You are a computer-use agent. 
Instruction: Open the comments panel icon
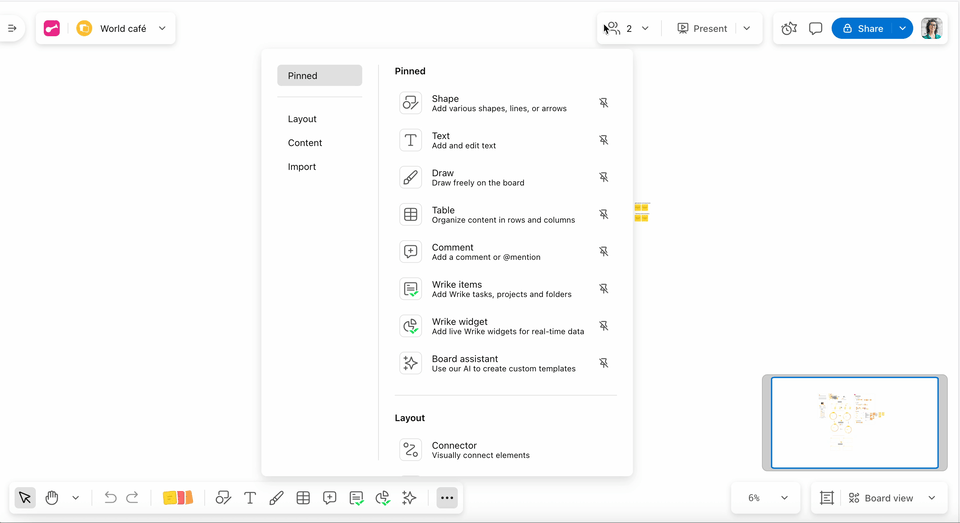click(815, 28)
